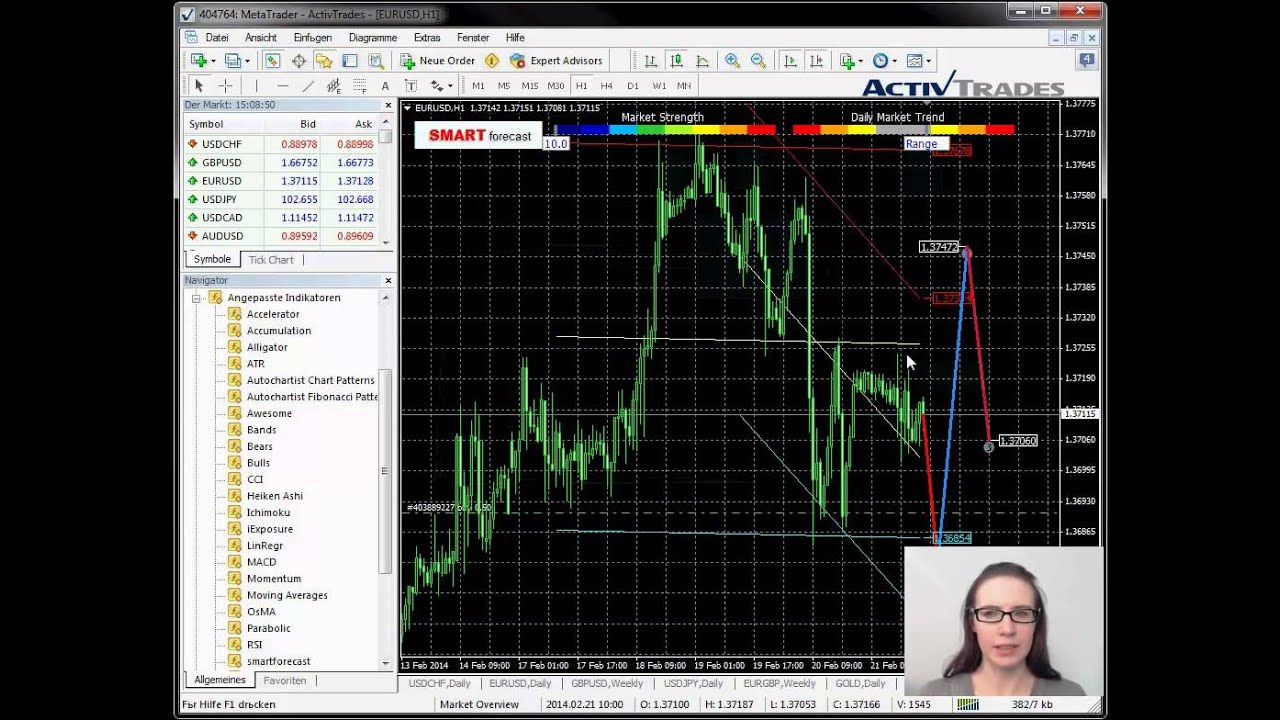This screenshot has height=720, width=1280.
Task: Select the horizontal line tool
Action: click(282, 86)
